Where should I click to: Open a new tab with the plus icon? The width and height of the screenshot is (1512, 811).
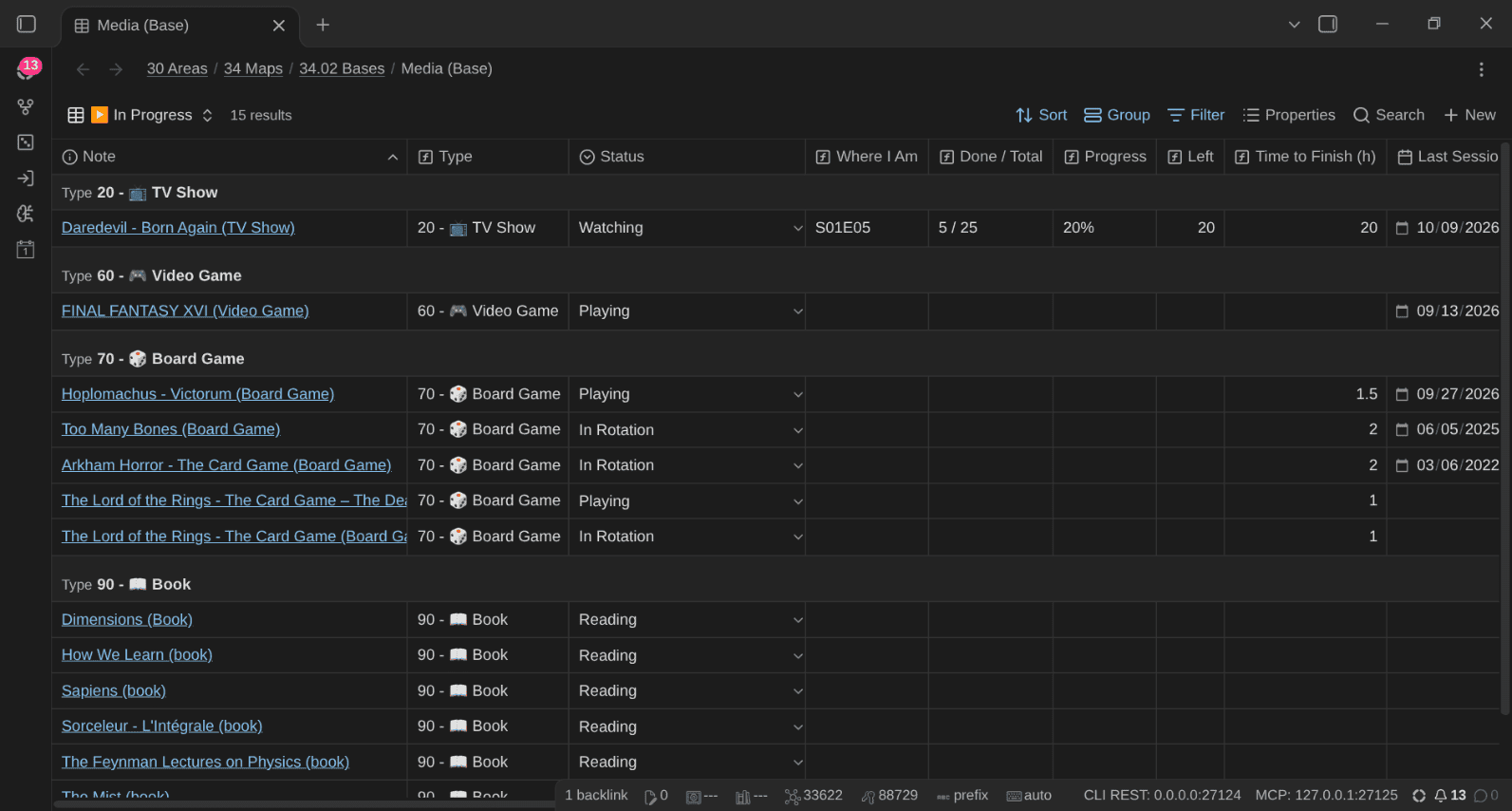[323, 25]
